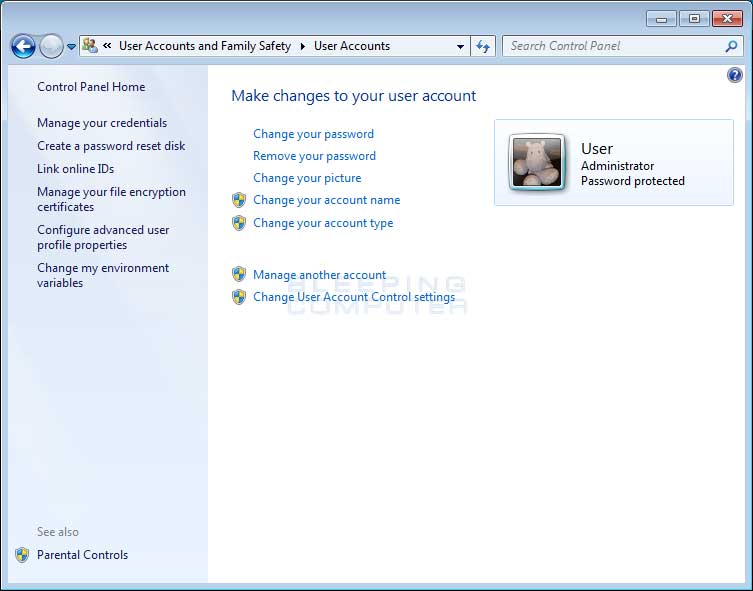Click the magnifier search icon
Image resolution: width=753 pixels, height=591 pixels.
(731, 46)
